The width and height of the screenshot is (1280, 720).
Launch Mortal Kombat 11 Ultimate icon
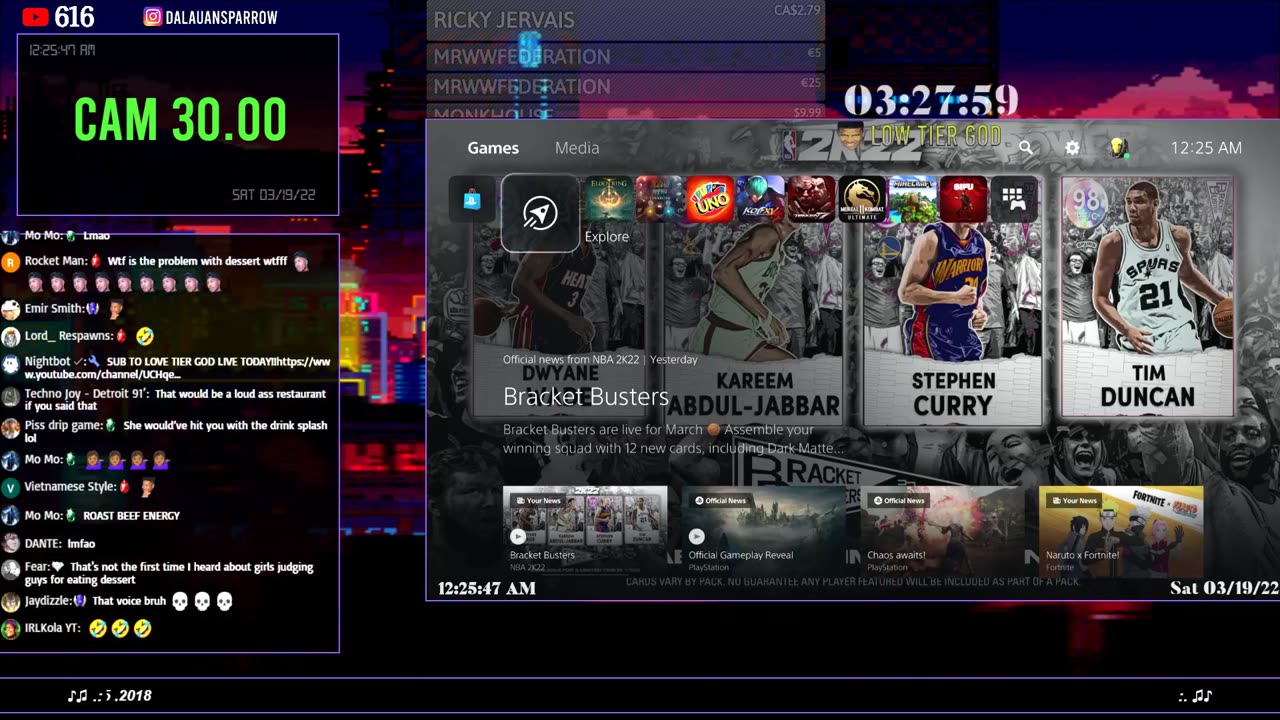click(x=862, y=199)
